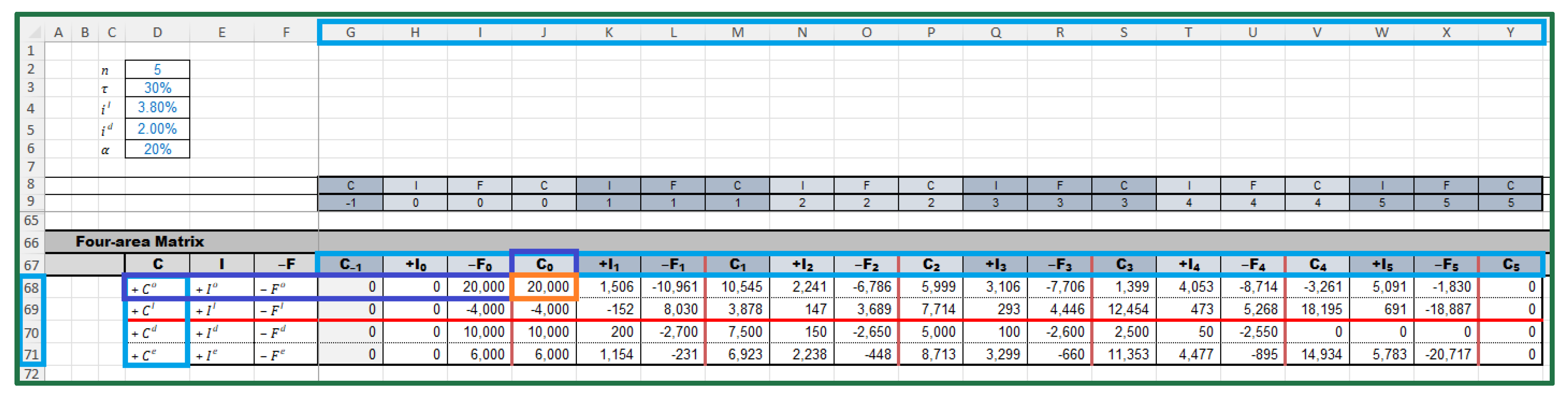Select the C₀ header cell in row 67
This screenshot has height=399, width=1568.
[544, 264]
